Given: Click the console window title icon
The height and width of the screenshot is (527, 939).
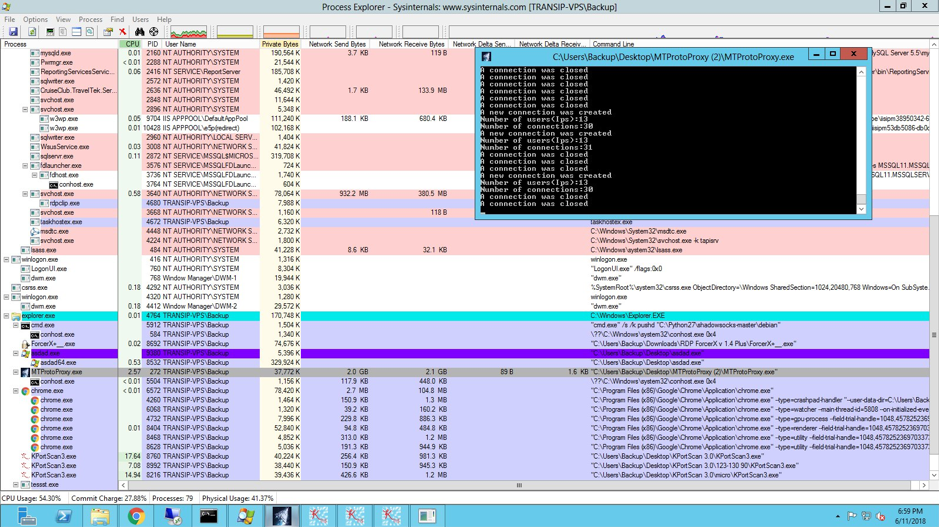Looking at the screenshot, I should (486, 56).
